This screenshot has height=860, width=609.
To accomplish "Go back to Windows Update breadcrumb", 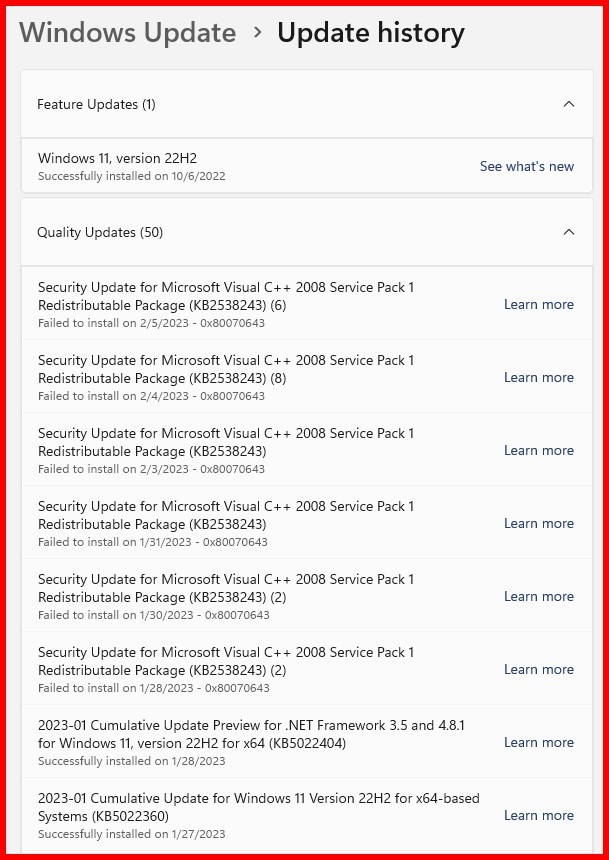I will click(x=128, y=32).
